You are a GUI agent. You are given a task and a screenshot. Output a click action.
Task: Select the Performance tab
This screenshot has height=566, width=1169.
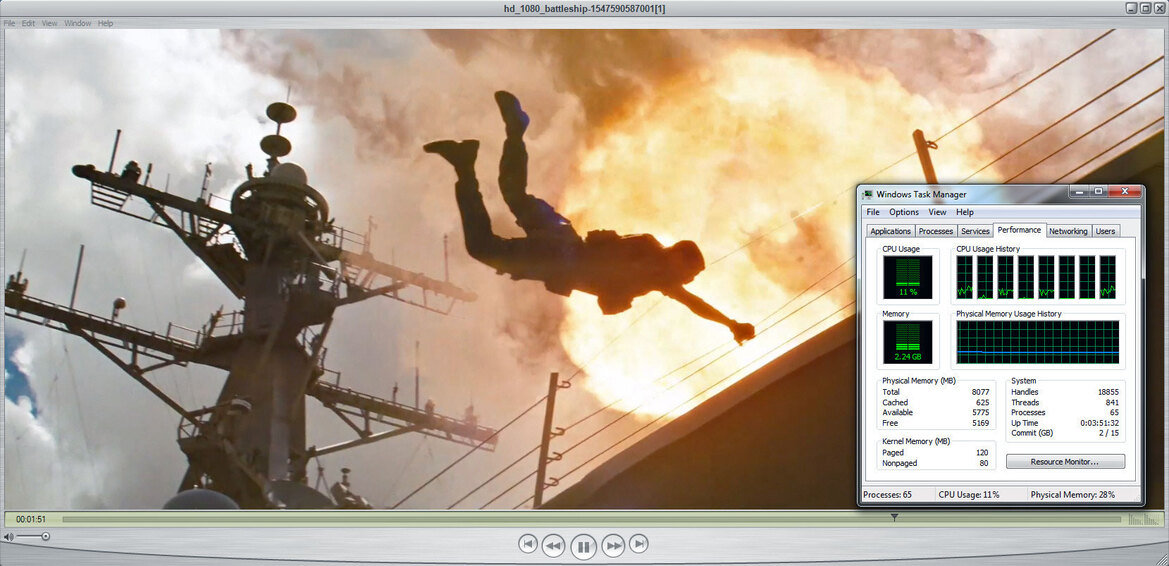pos(1019,230)
